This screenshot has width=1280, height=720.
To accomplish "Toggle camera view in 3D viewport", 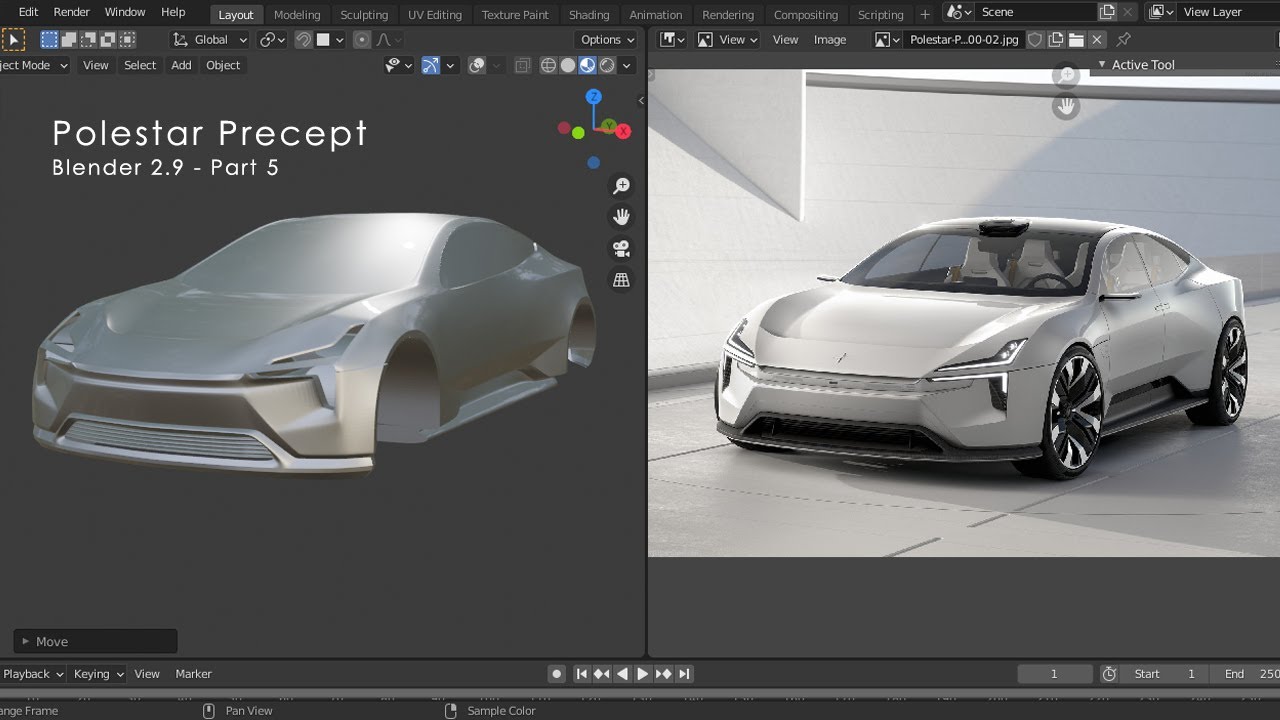I will tap(621, 249).
